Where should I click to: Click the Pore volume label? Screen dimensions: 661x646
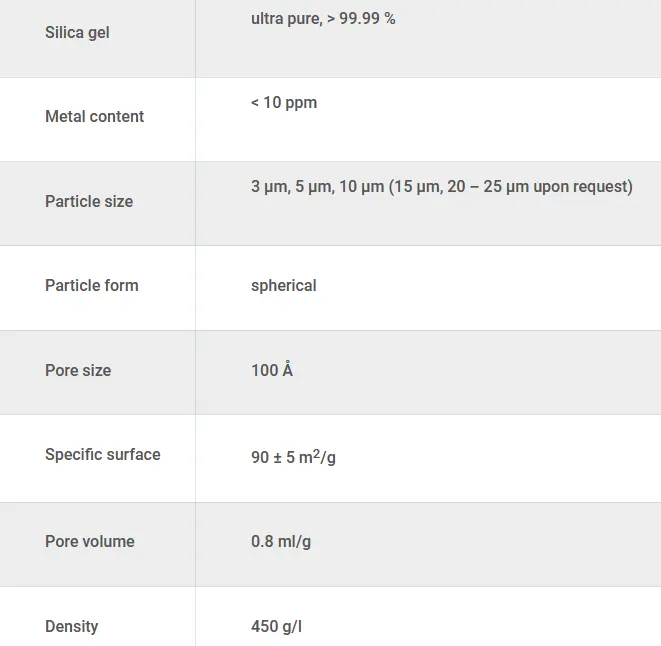(90, 541)
